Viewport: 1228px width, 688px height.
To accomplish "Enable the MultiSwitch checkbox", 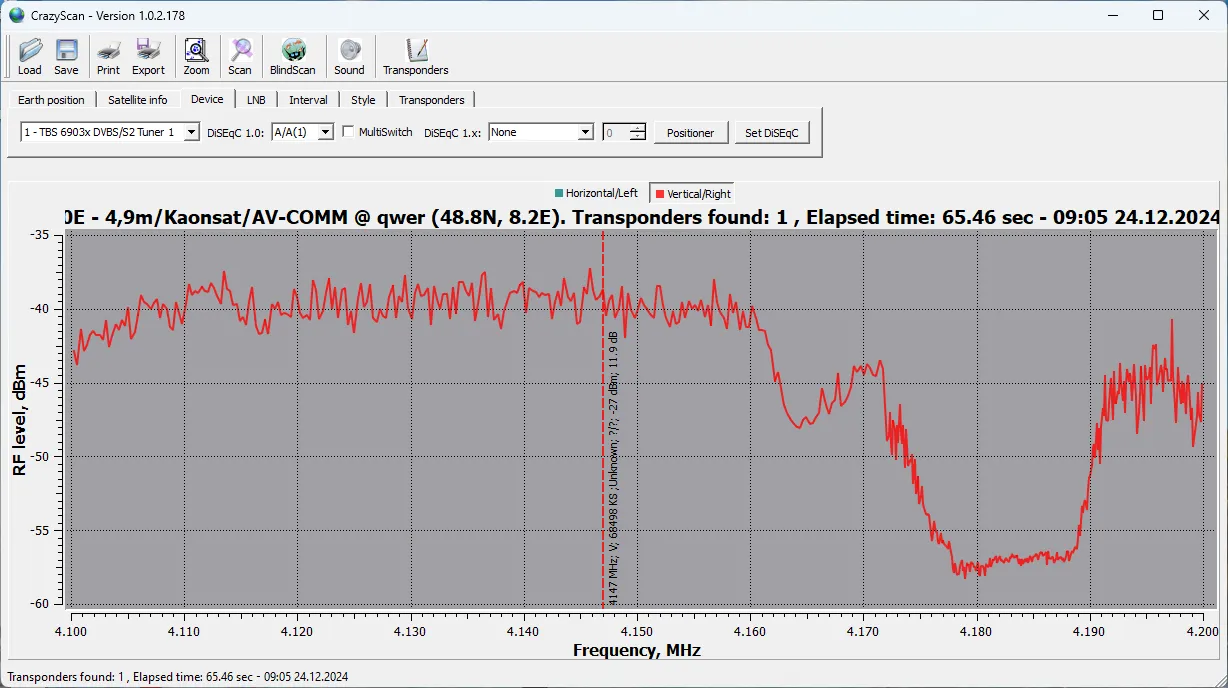I will (348, 132).
